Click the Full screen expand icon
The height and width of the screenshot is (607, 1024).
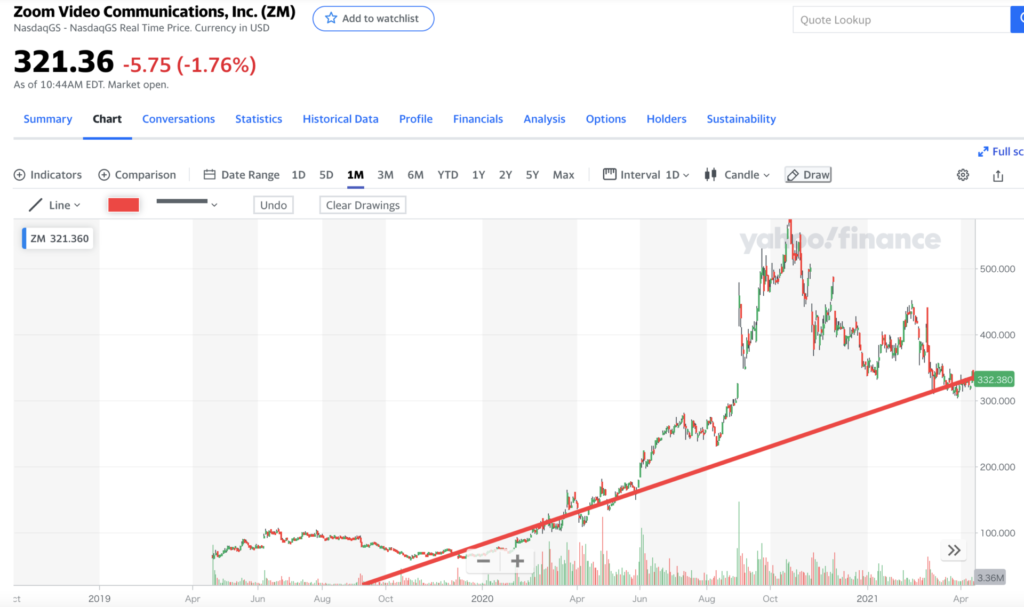[983, 152]
